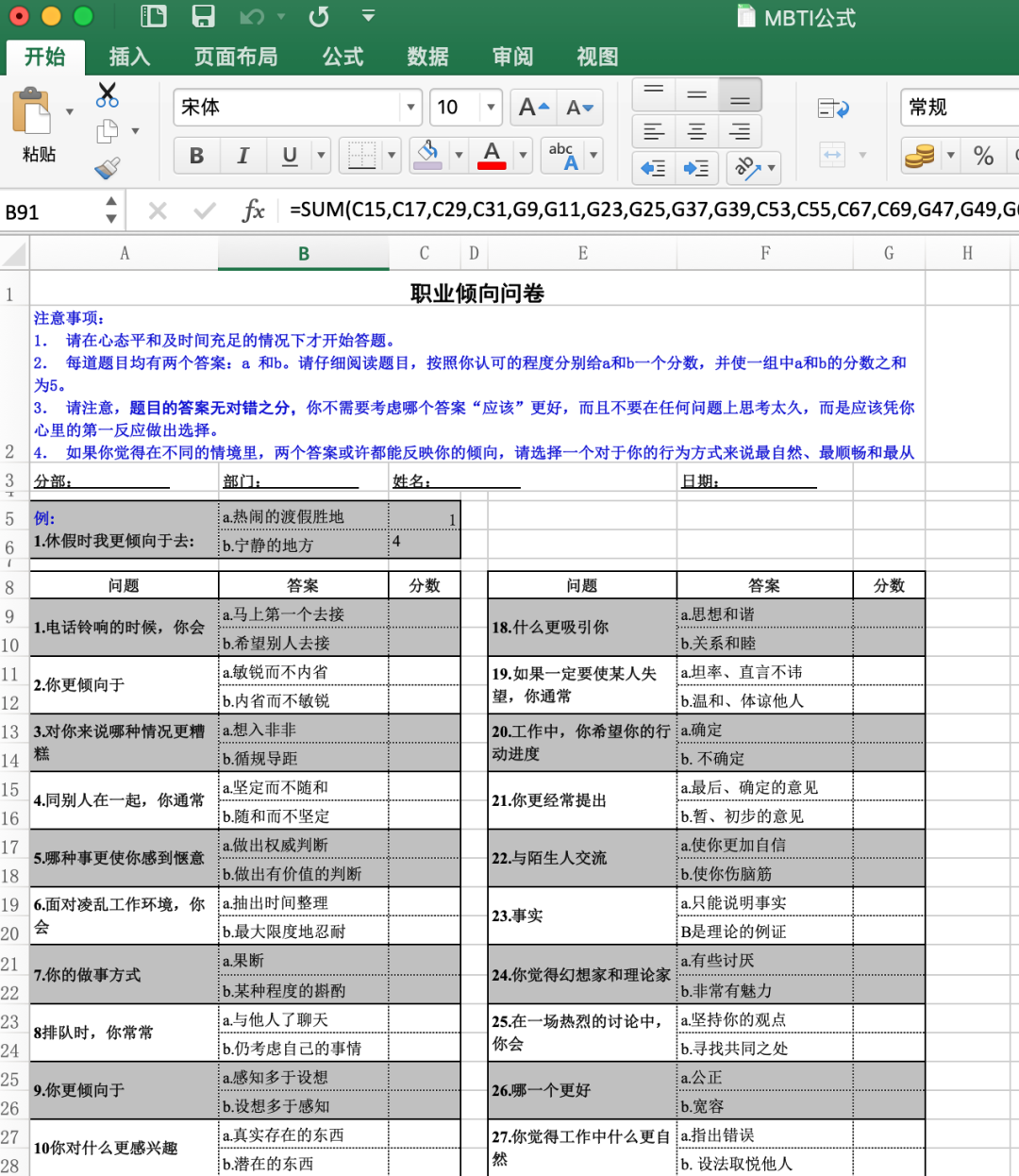Select column B header

coord(304,254)
